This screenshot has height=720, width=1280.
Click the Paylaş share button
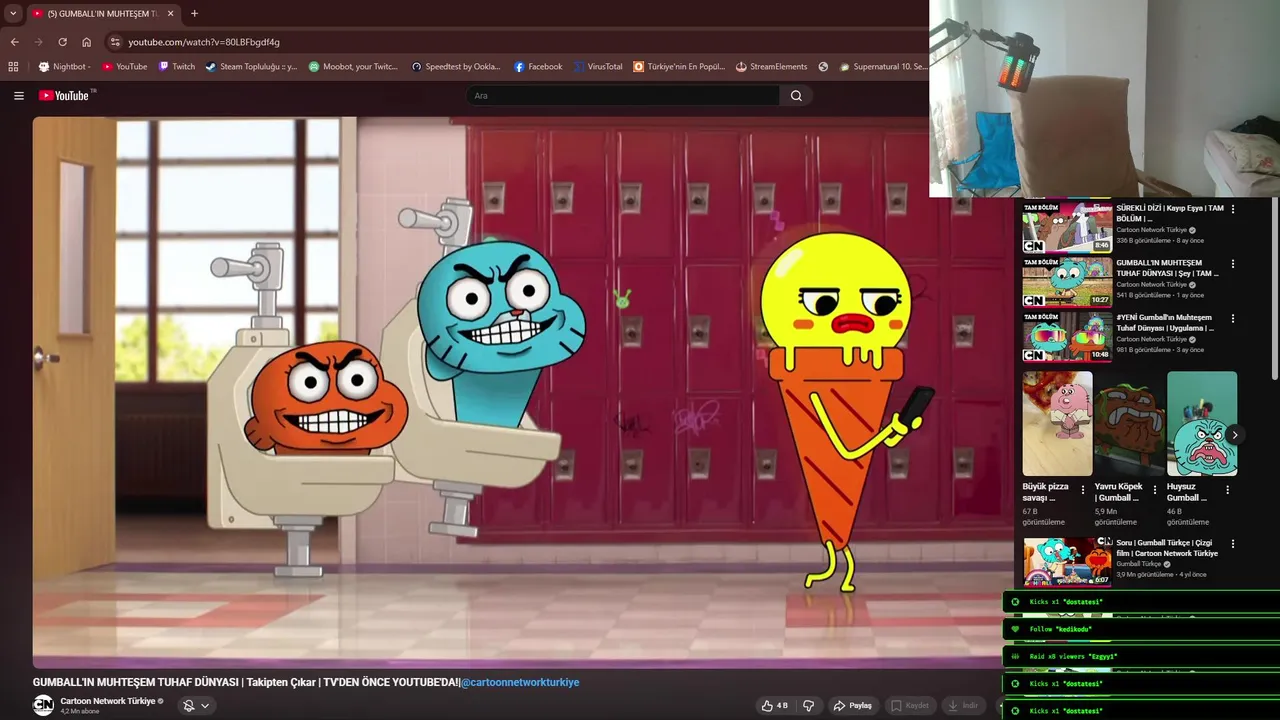point(853,705)
